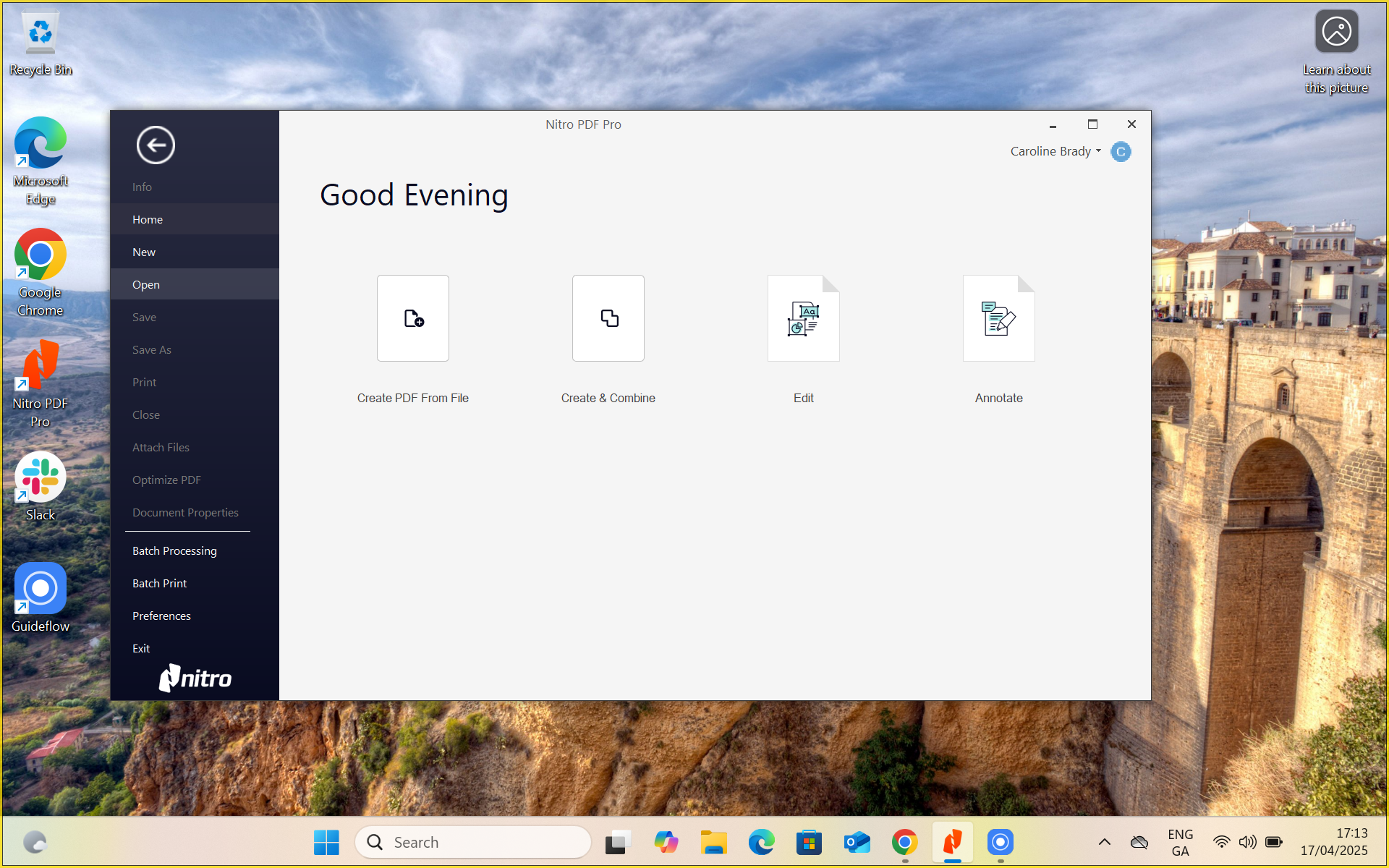Show hidden icons in the system tray
This screenshot has height=868, width=1389.
click(1104, 843)
